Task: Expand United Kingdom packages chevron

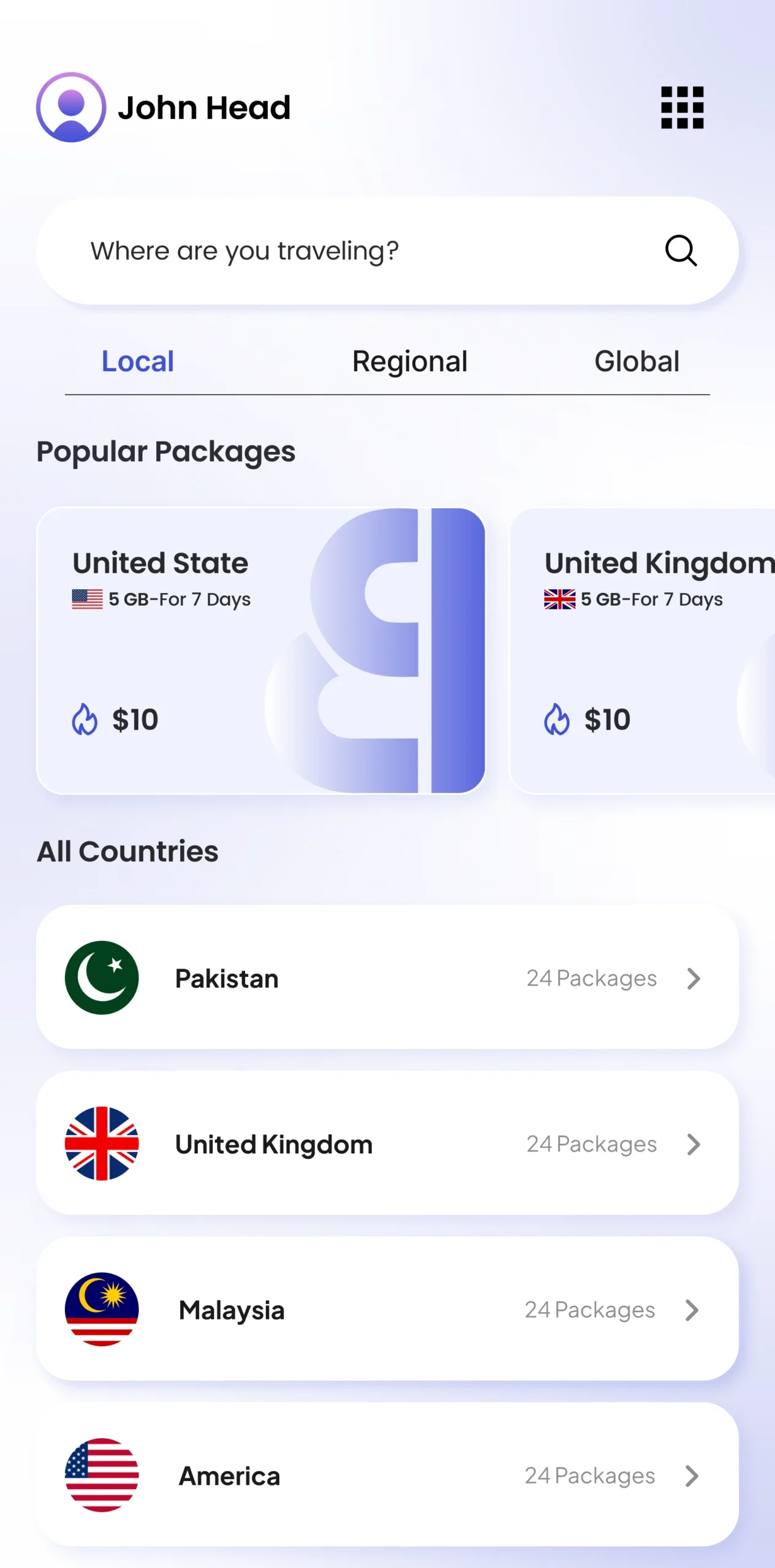Action: pos(694,1144)
